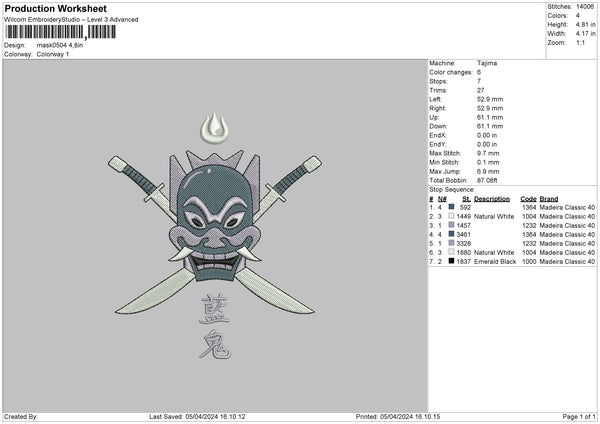The image size is (600, 424).
Task: Click code '1232' in stop 3 row
Action: coord(529,225)
